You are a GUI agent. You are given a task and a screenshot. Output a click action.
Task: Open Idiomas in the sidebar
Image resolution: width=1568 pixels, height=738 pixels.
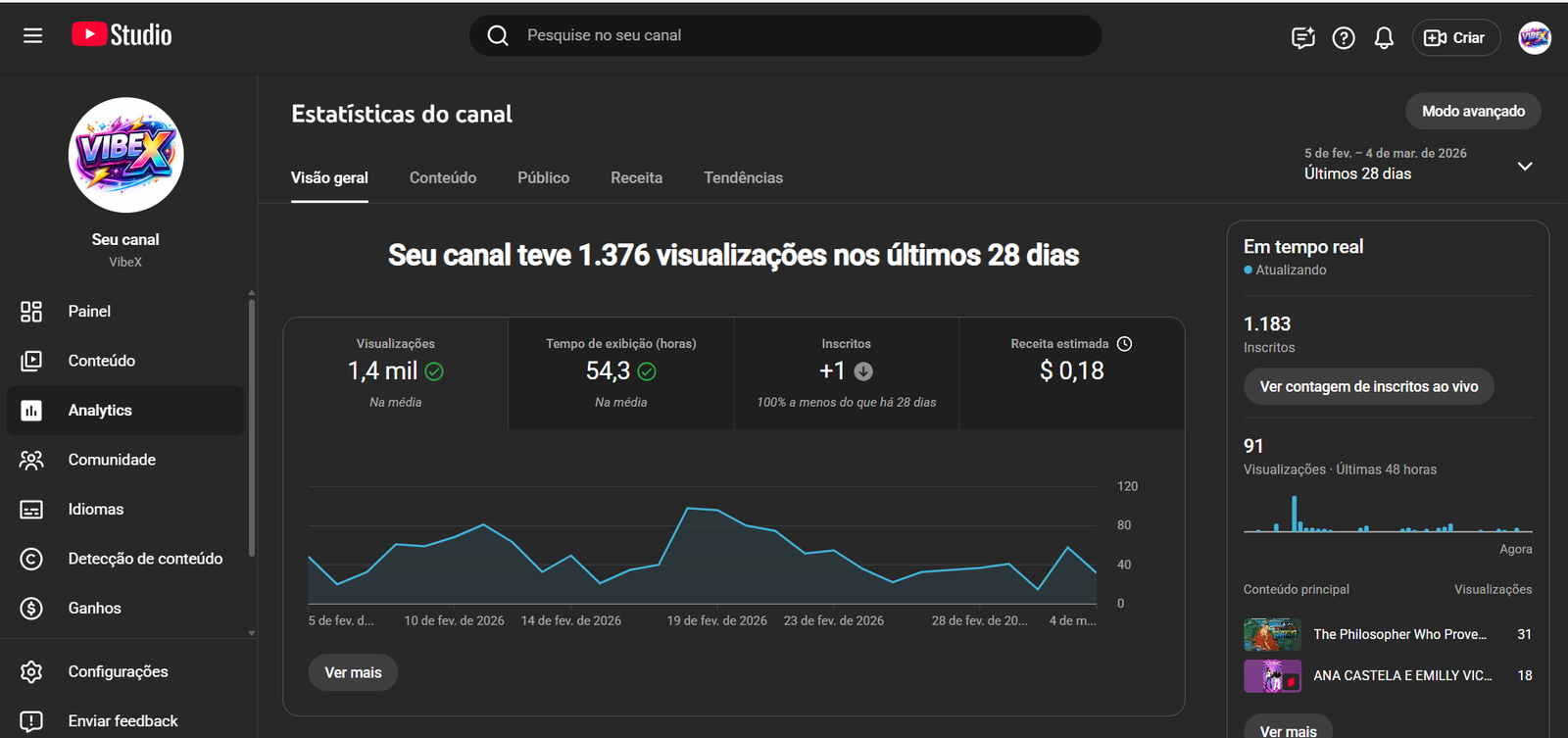tap(125, 510)
